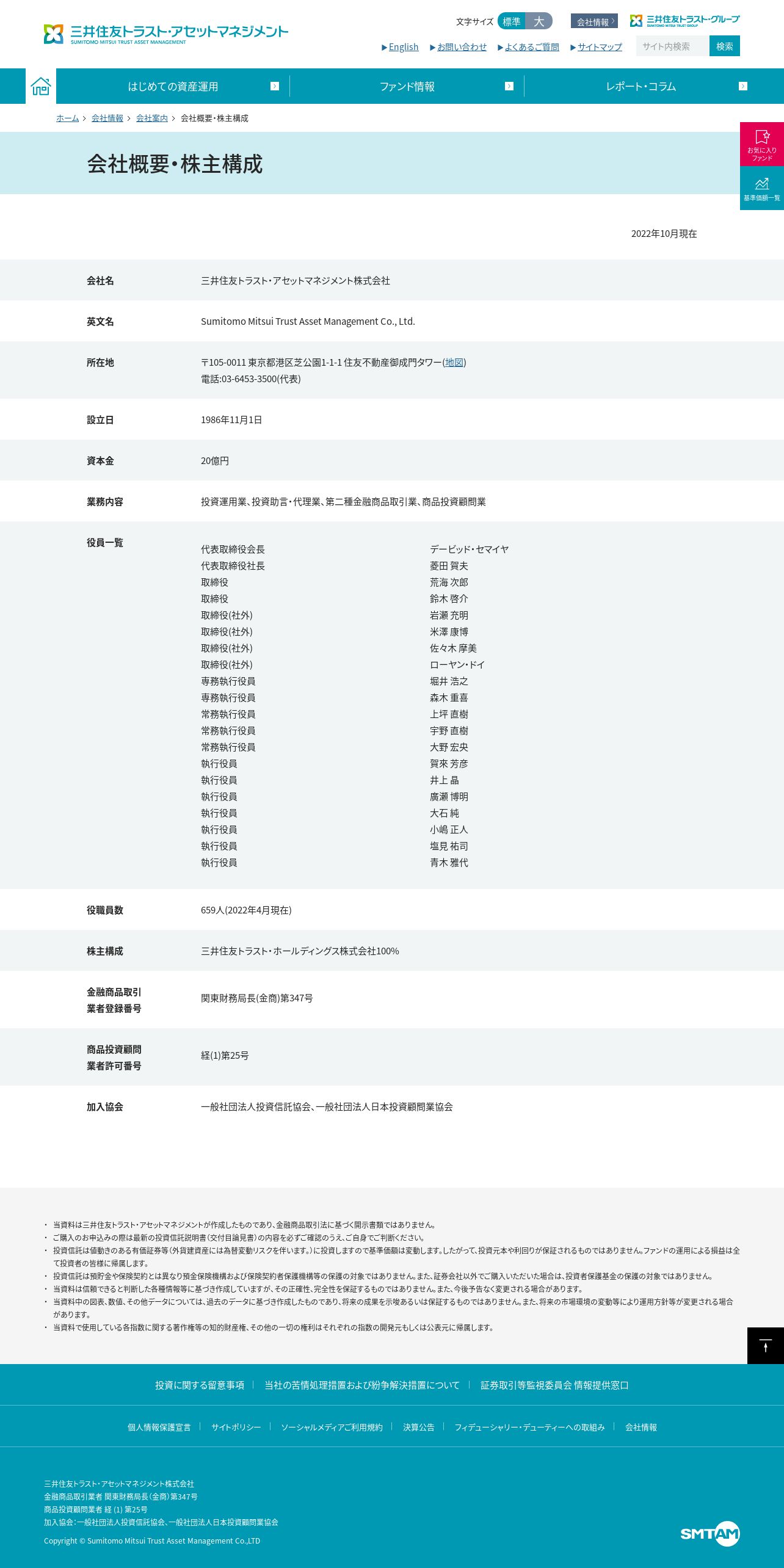This screenshot has height=1568, width=784.
Task: Click the 検索 search button
Action: click(725, 46)
